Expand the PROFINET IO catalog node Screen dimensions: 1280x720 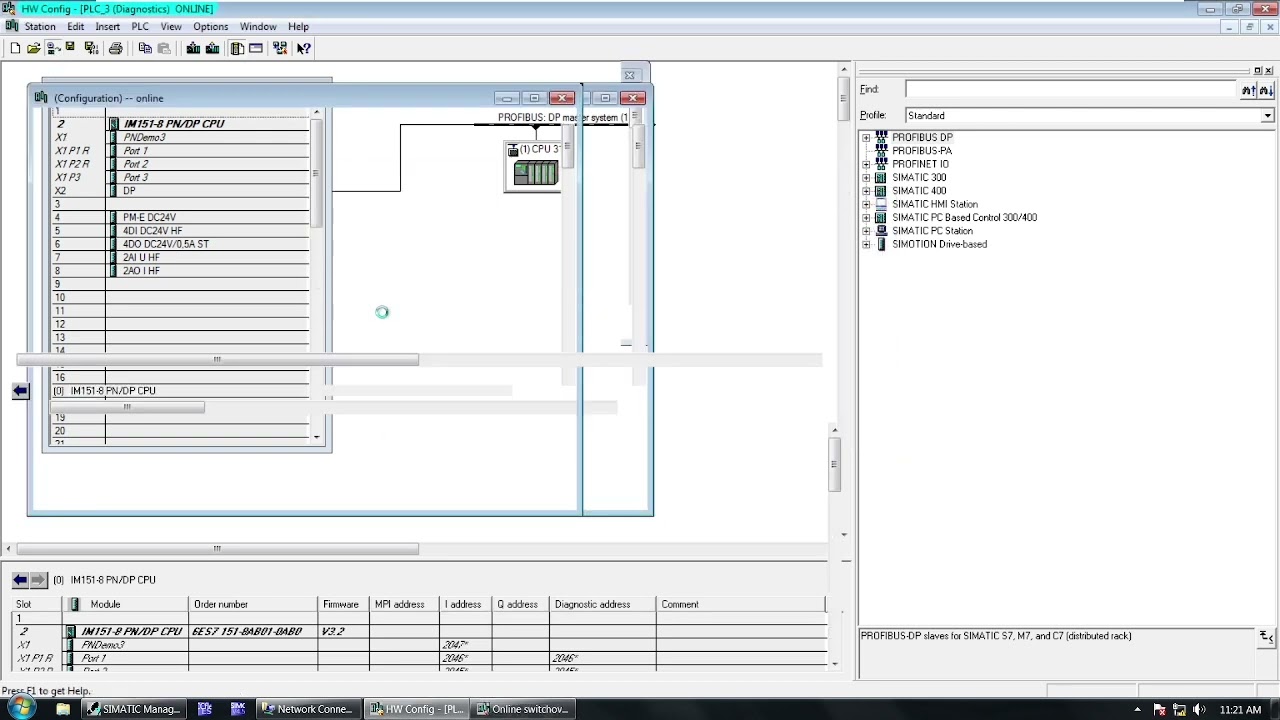pos(866,164)
